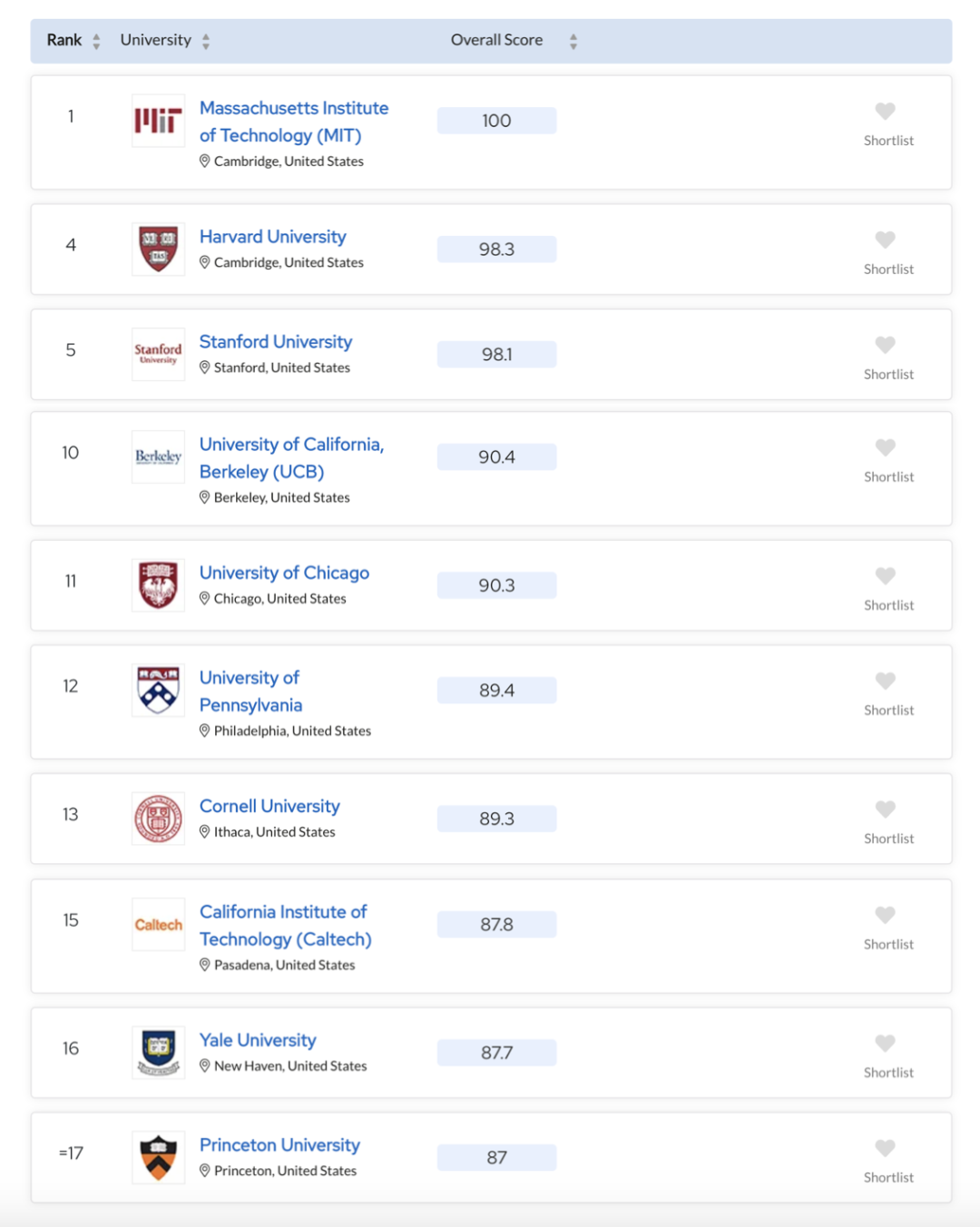Toggle Shortlist heart for Princeton University

coord(886,1148)
